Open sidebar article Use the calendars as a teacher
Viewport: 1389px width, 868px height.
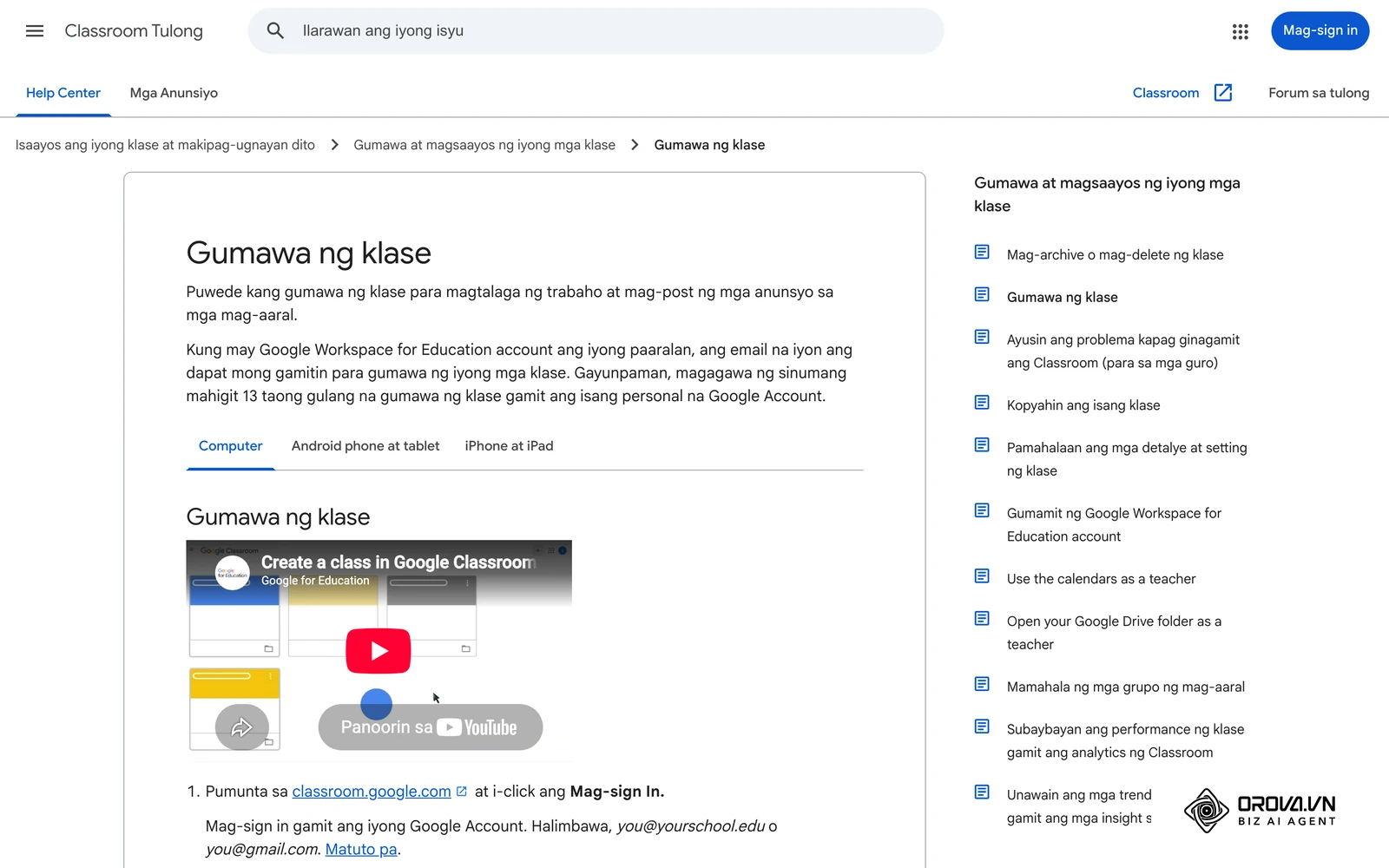[x=1101, y=579]
